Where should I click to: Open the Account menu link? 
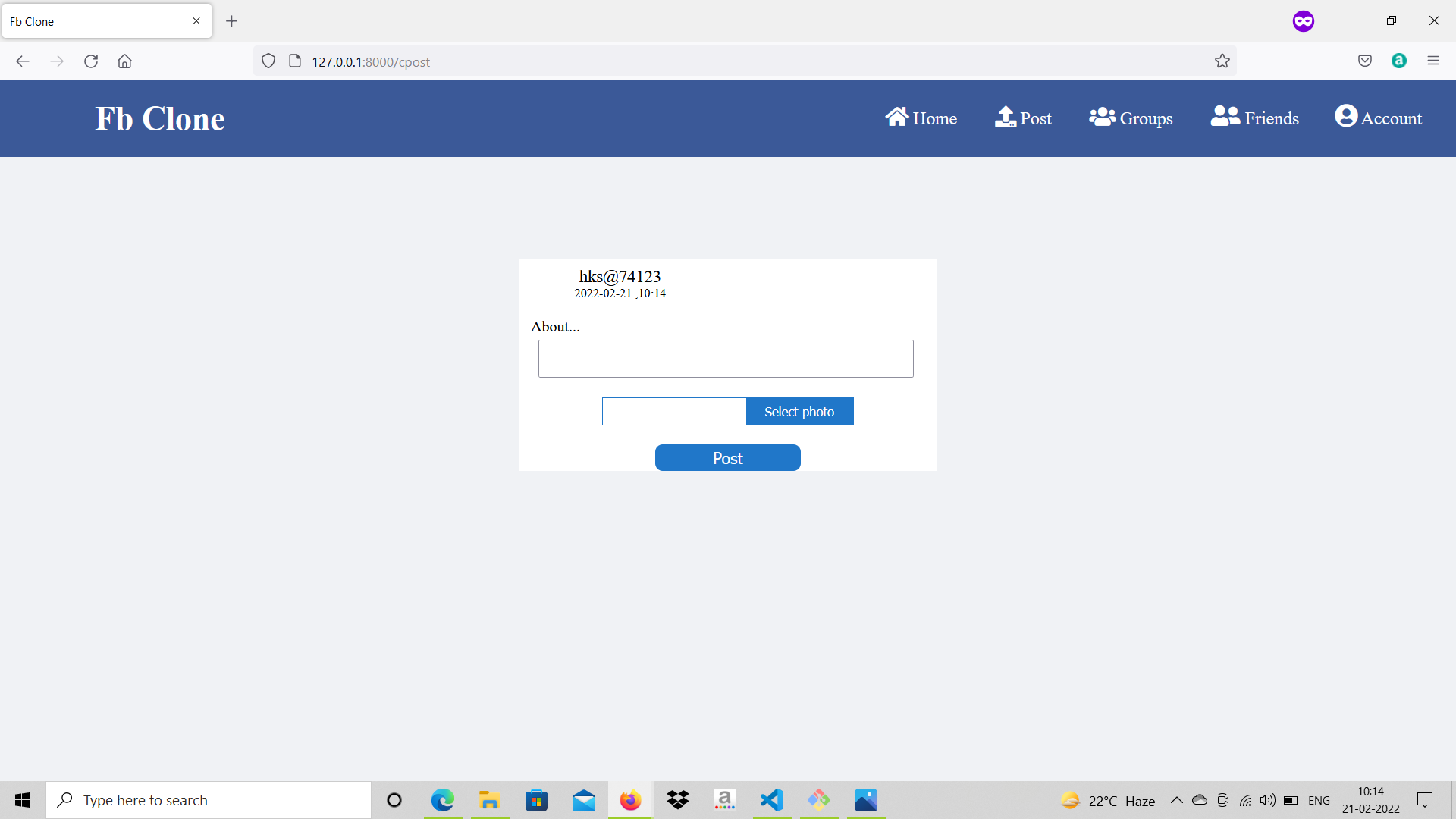(1379, 118)
